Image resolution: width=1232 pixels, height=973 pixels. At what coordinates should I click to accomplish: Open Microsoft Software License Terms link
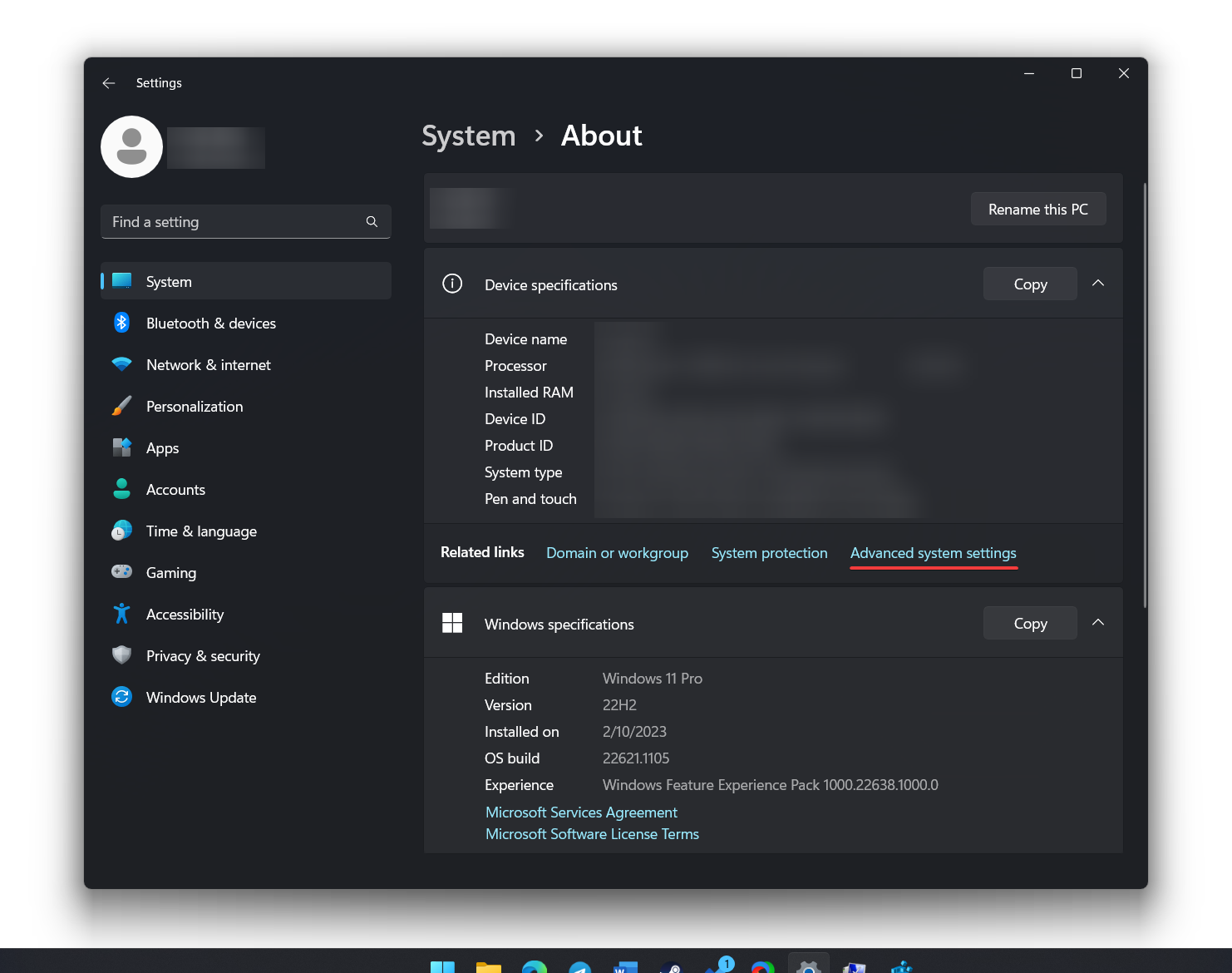(x=592, y=834)
